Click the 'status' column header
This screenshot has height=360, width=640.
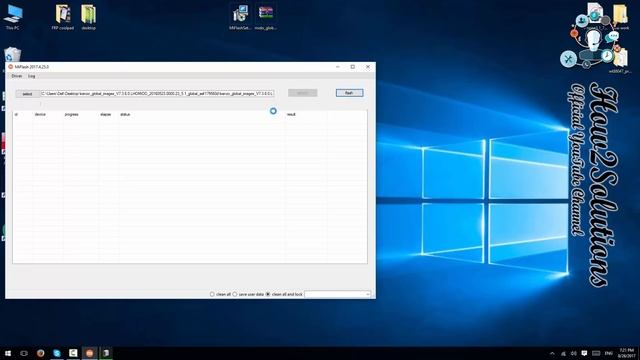(x=125, y=114)
